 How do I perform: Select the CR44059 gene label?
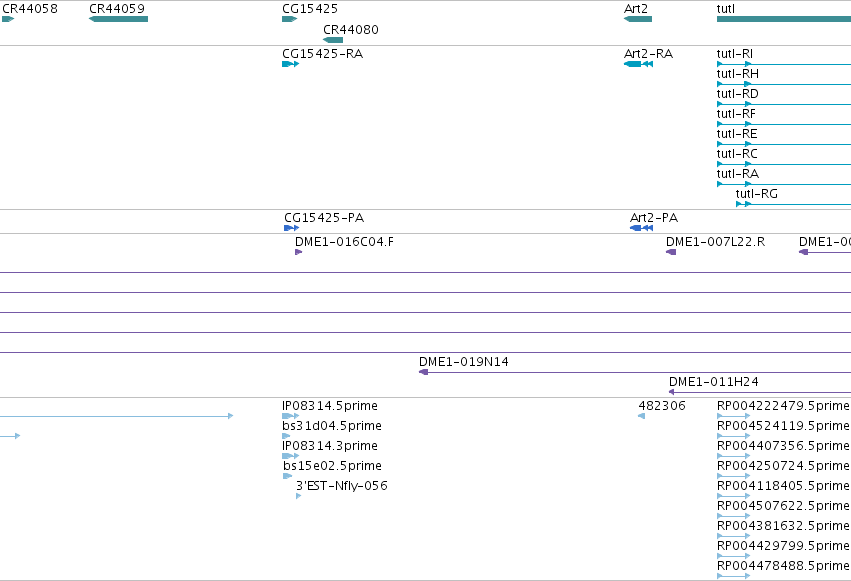coord(117,9)
